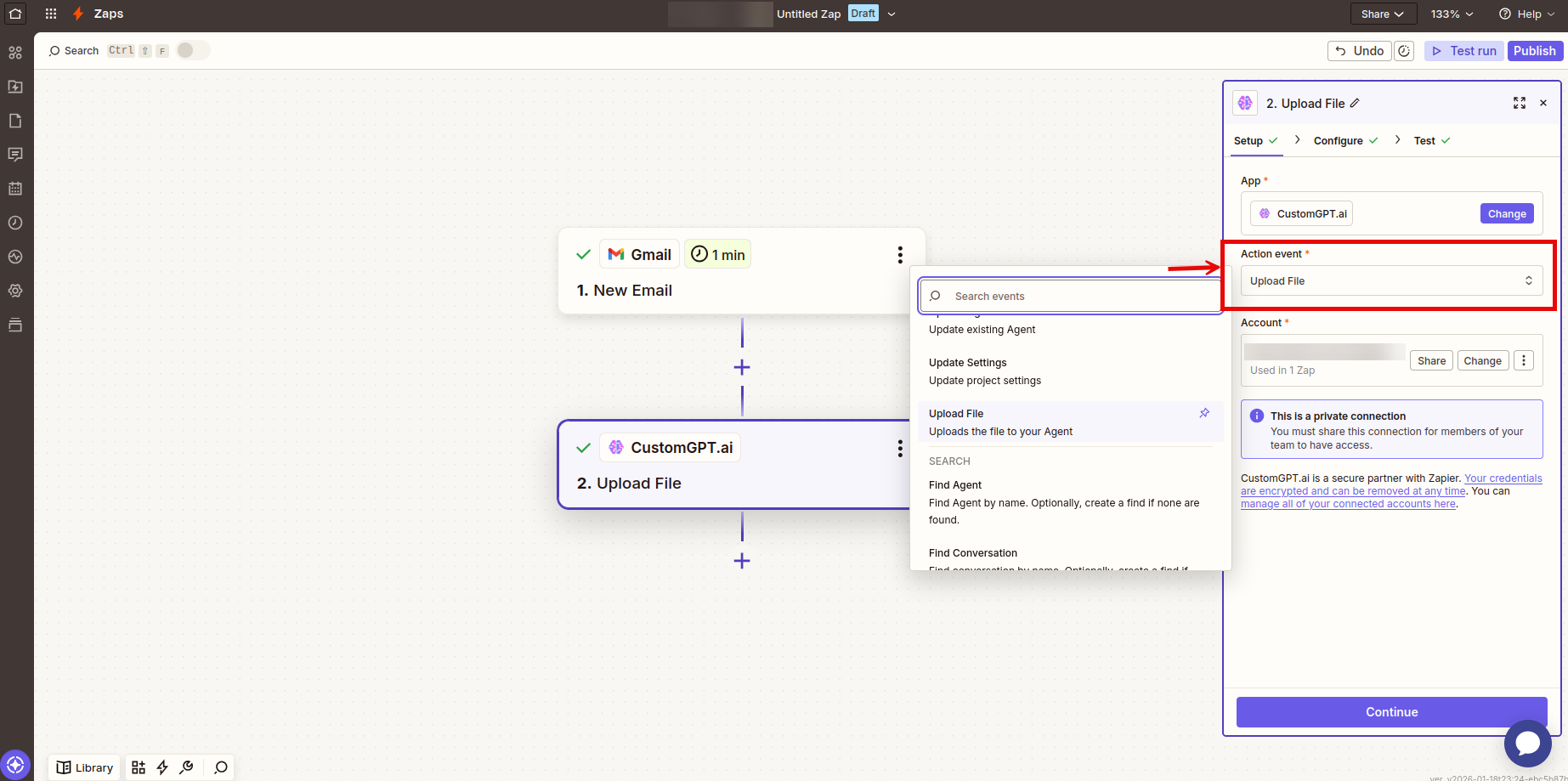This screenshot has height=781, width=1568.
Task: Click the Zaps title in the header
Action: (x=109, y=14)
